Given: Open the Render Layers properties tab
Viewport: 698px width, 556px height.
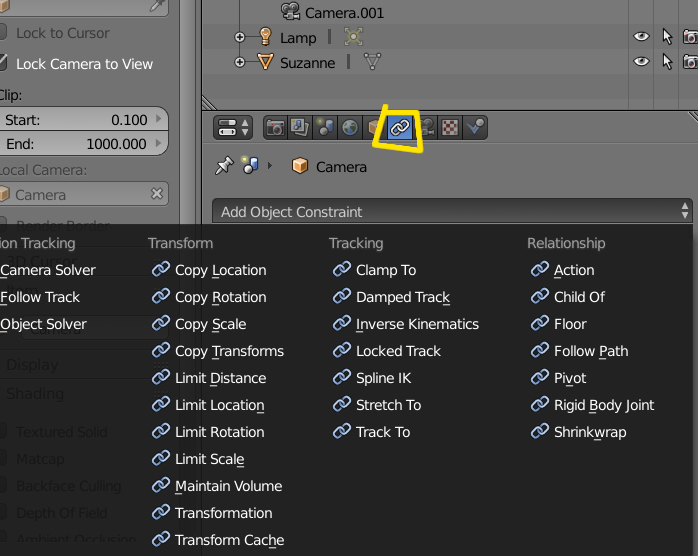Looking at the screenshot, I should pyautogui.click(x=300, y=128).
